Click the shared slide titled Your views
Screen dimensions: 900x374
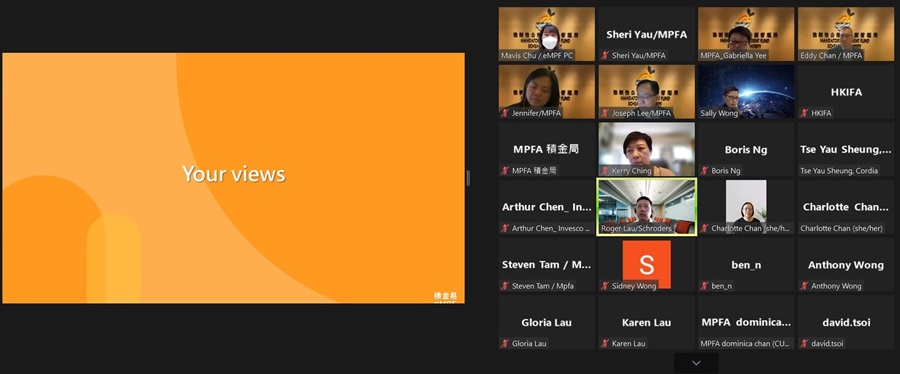[x=234, y=178]
